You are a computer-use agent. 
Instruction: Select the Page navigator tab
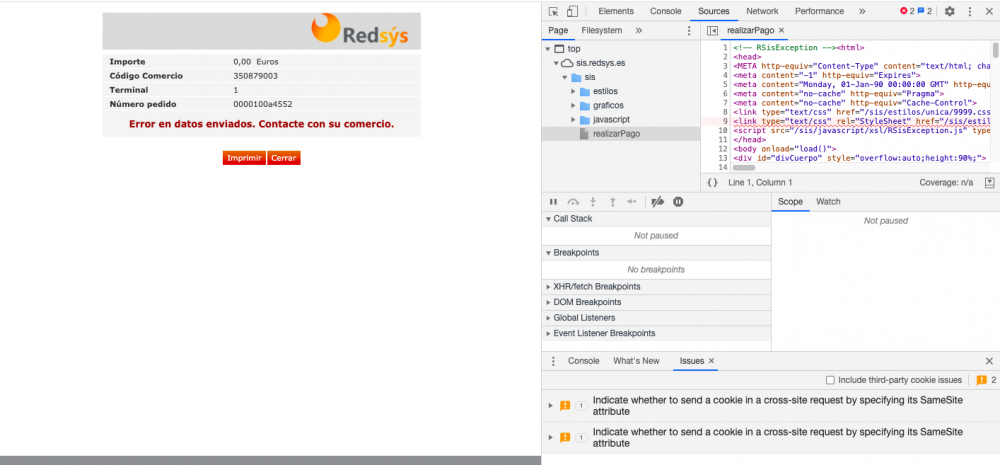tap(558, 30)
